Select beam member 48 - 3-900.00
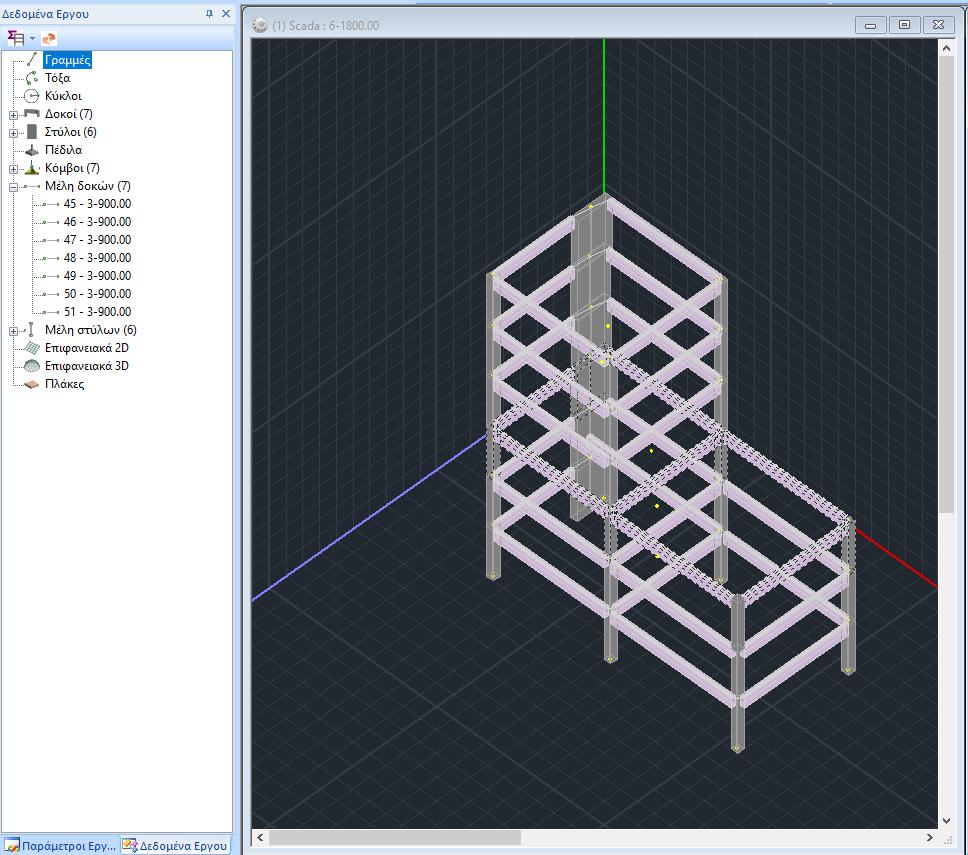This screenshot has height=855, width=968. 98,257
